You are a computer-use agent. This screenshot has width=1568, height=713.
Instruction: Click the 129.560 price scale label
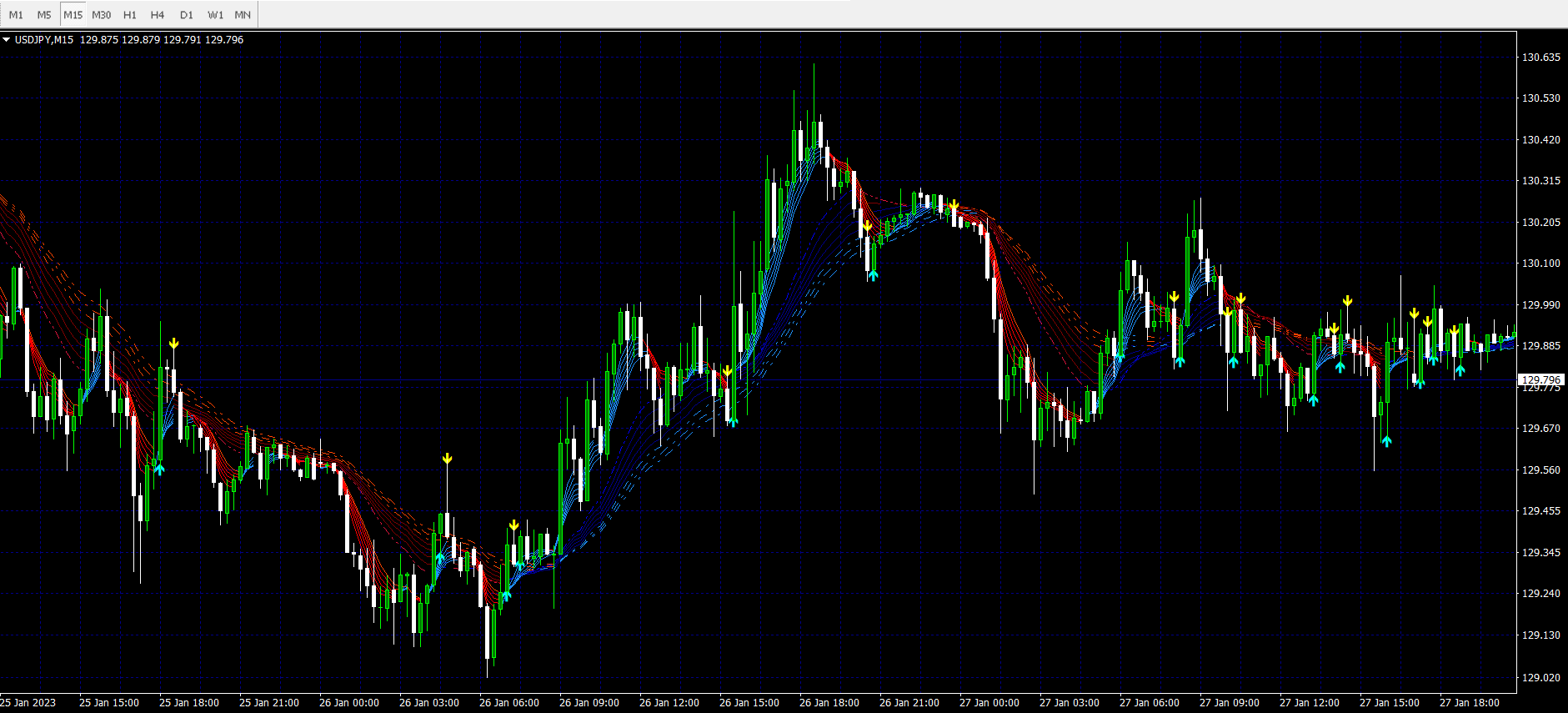coord(1540,470)
